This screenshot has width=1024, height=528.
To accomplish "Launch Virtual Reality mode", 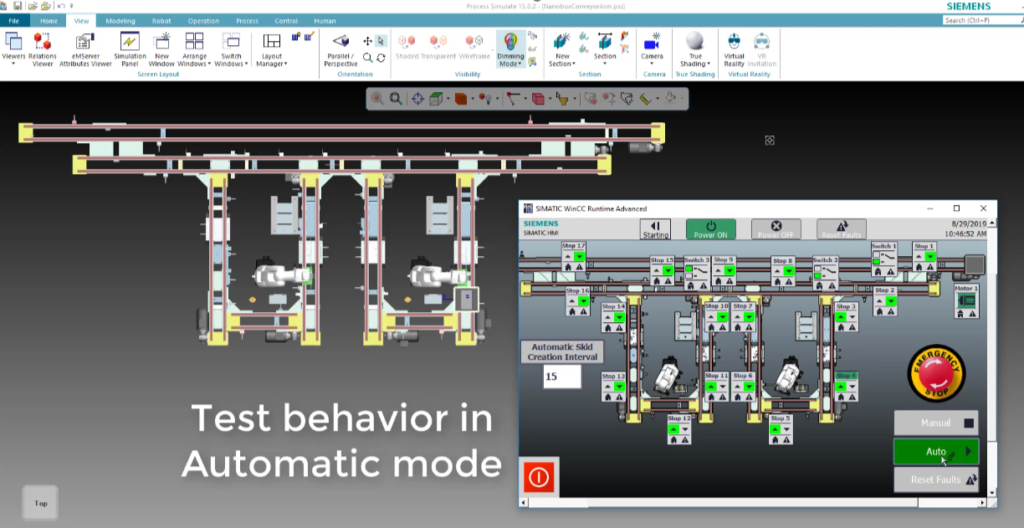I will 734,50.
